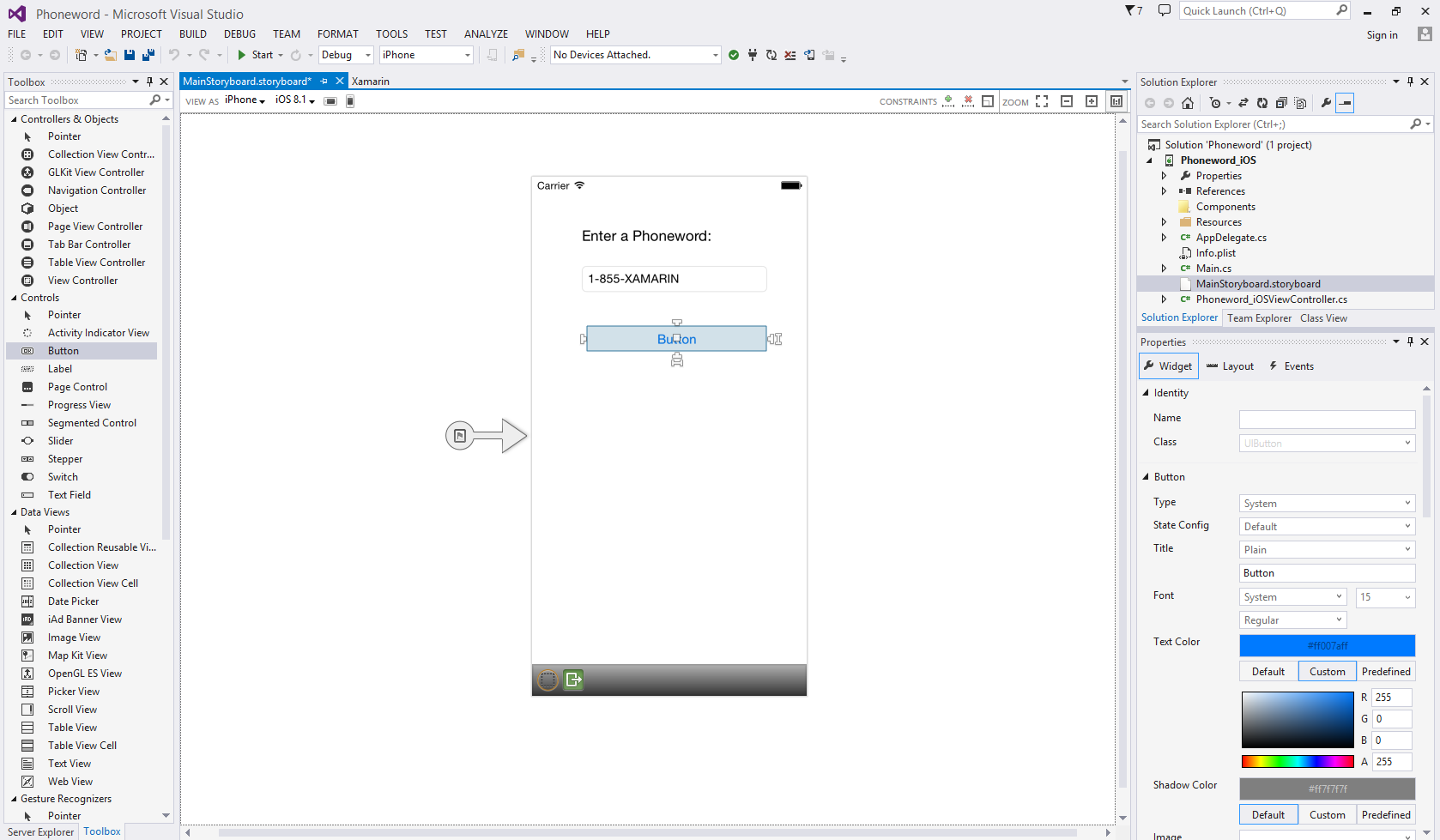Screen dimensions: 1440x840
Task: Select the exit segue icon in scene dock
Action: [573, 680]
